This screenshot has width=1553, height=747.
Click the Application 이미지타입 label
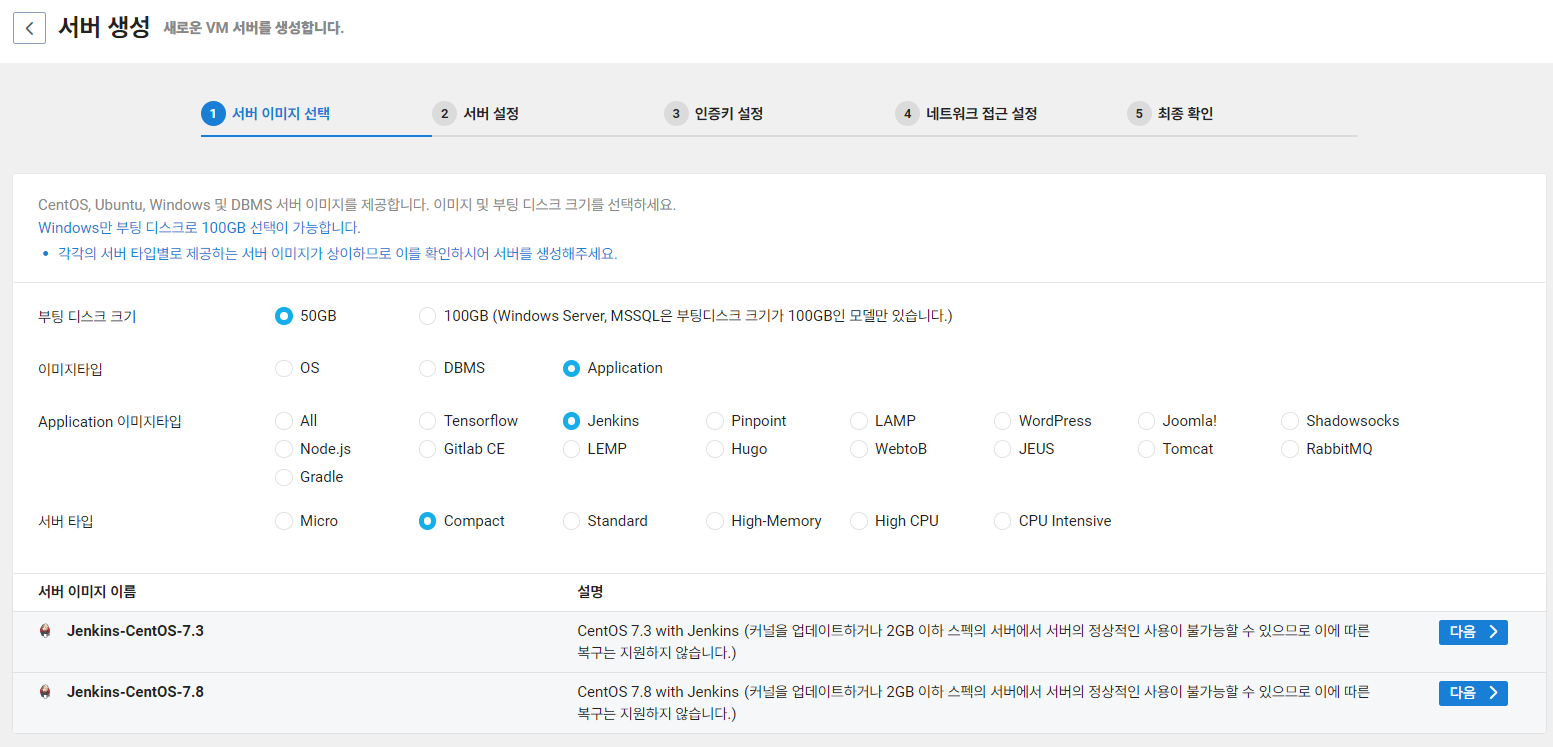point(110,422)
